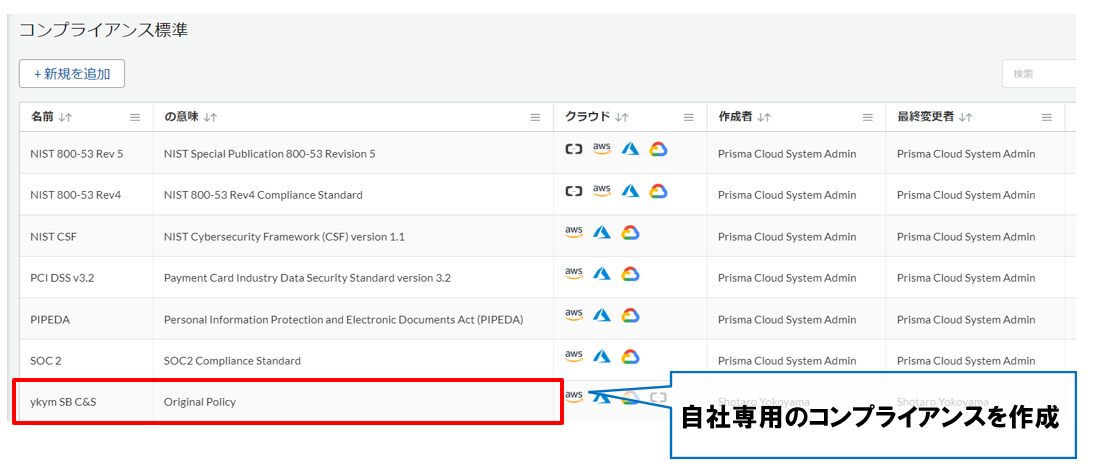This screenshot has height=467, width=1099.
Task: Click the 最終変更者 column header label
Action: pyautogui.click(x=925, y=118)
